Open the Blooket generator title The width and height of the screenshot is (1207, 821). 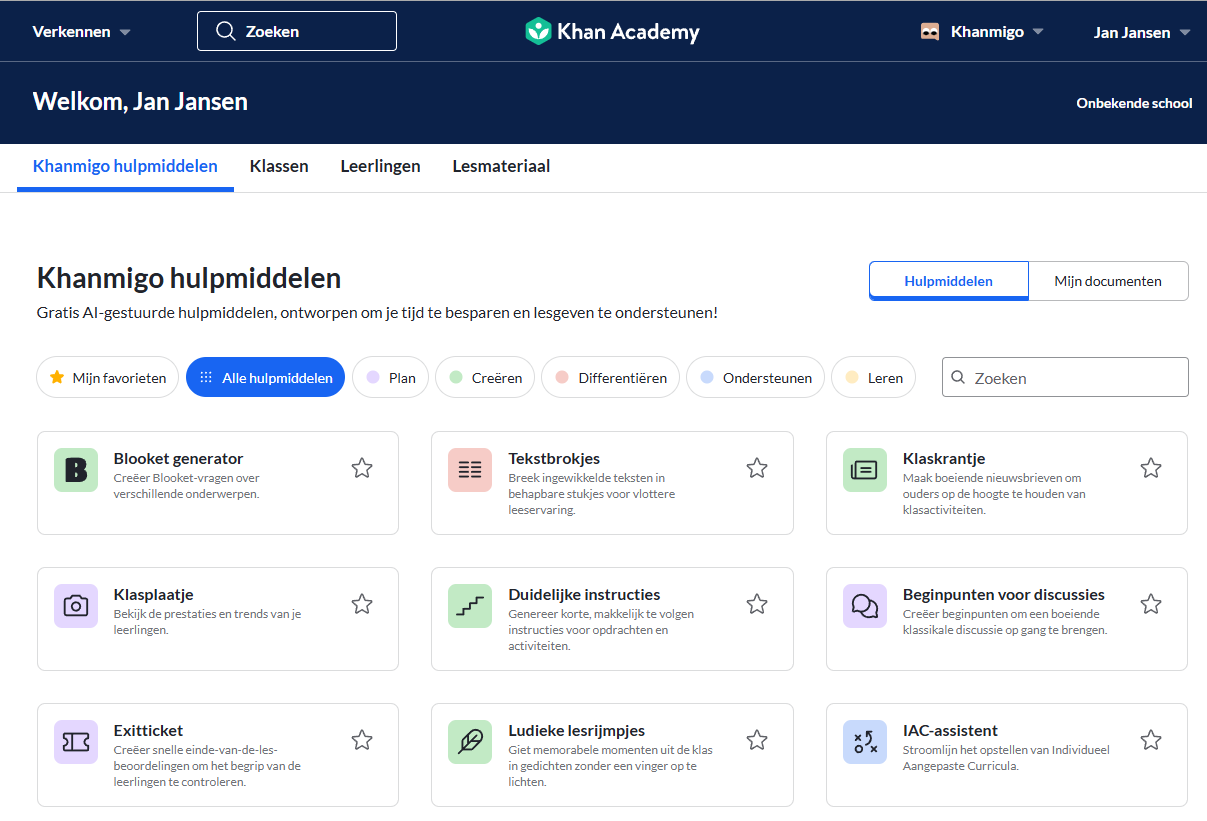pyautogui.click(x=178, y=459)
